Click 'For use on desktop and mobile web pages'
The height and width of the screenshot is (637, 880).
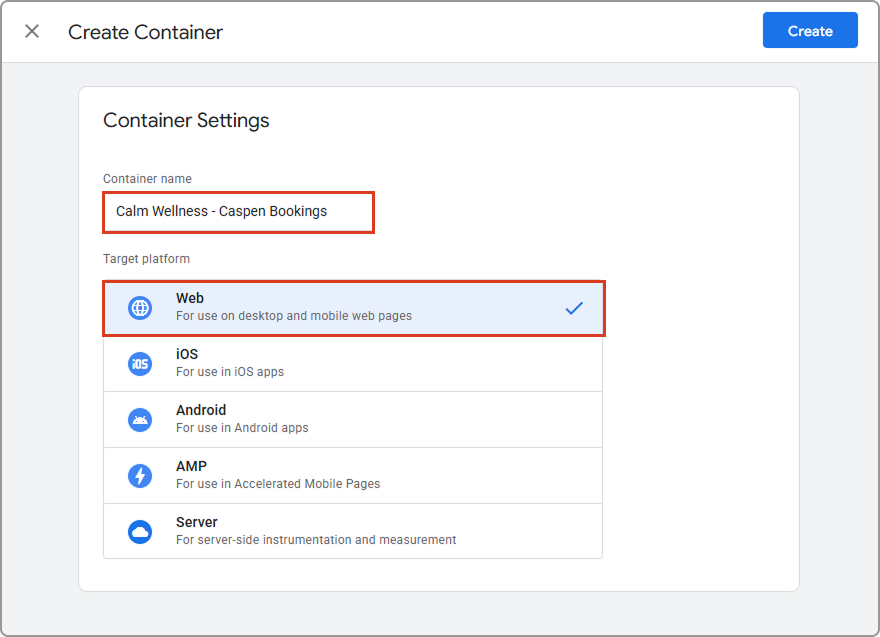[x=293, y=316]
